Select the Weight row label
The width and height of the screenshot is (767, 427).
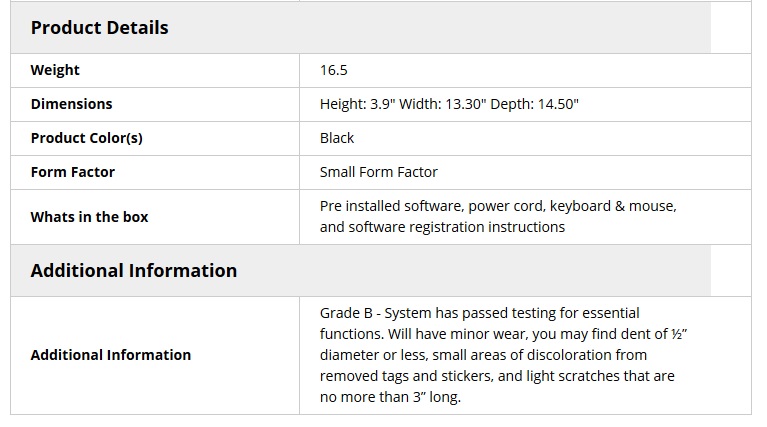pos(55,70)
